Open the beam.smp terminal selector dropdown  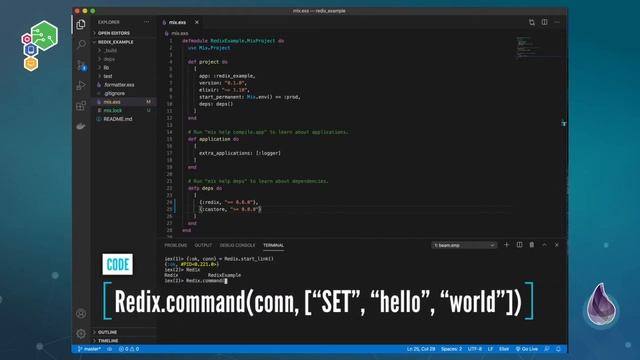pyautogui.click(x=464, y=245)
